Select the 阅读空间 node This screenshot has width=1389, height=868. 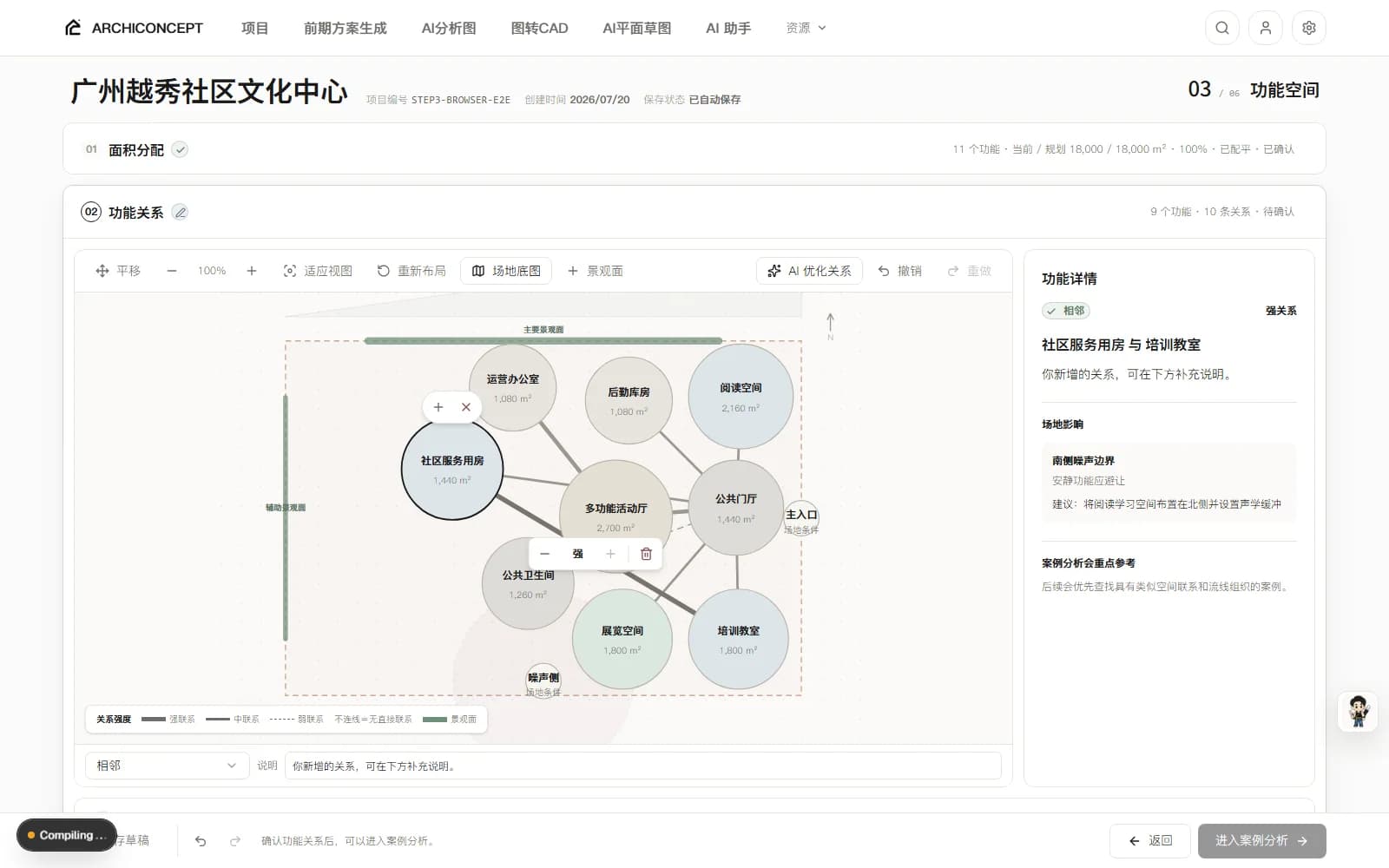point(741,397)
